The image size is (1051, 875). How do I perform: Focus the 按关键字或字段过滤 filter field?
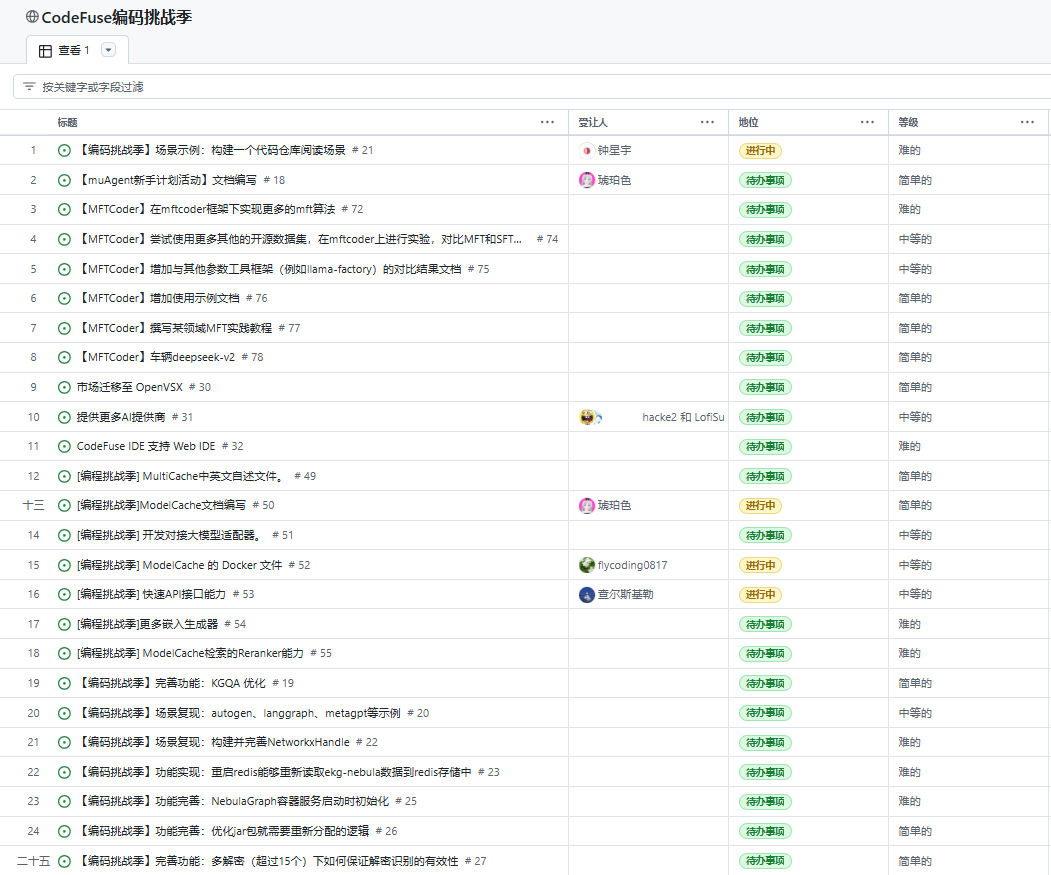532,86
